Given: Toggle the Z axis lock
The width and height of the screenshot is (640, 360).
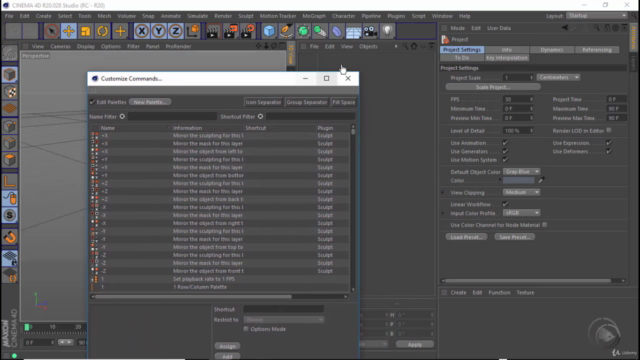Looking at the screenshot, I should (x=176, y=31).
